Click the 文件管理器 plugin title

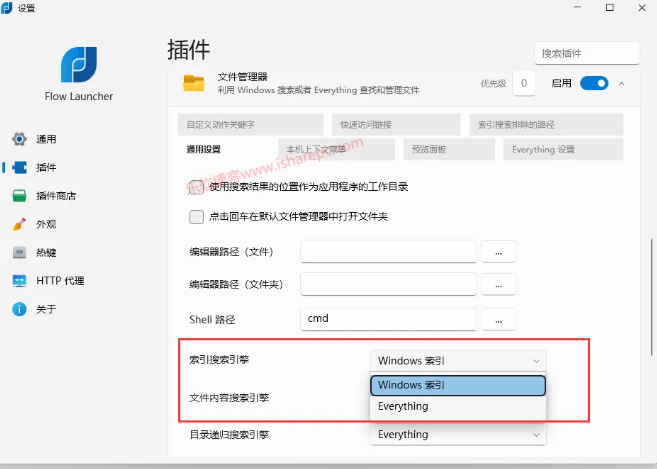click(243, 77)
